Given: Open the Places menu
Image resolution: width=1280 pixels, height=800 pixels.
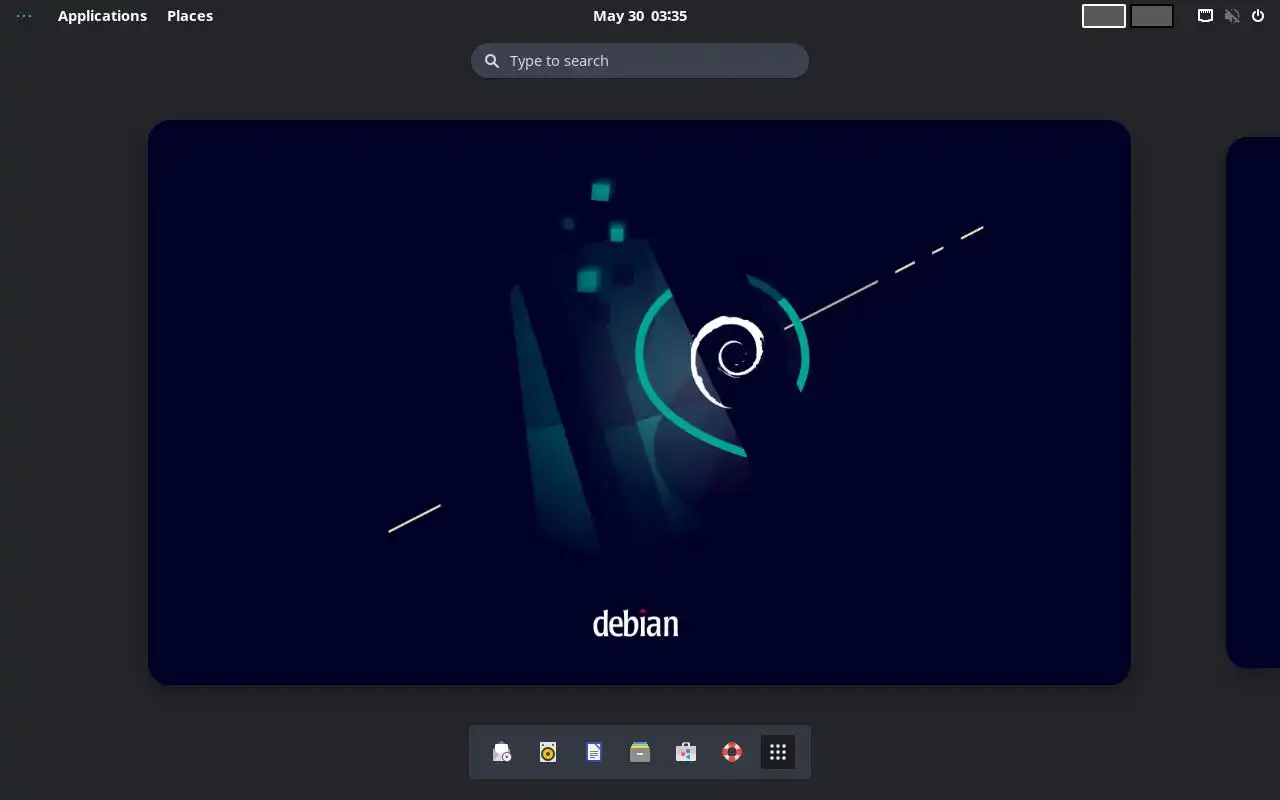Looking at the screenshot, I should [x=190, y=16].
